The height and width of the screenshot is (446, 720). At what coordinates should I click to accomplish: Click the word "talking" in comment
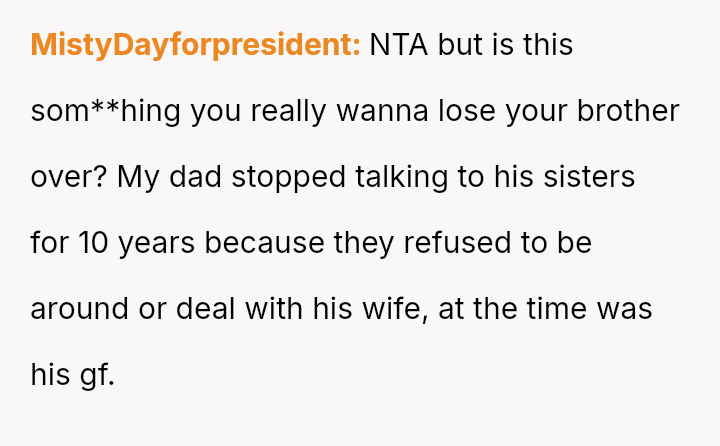[402, 177]
